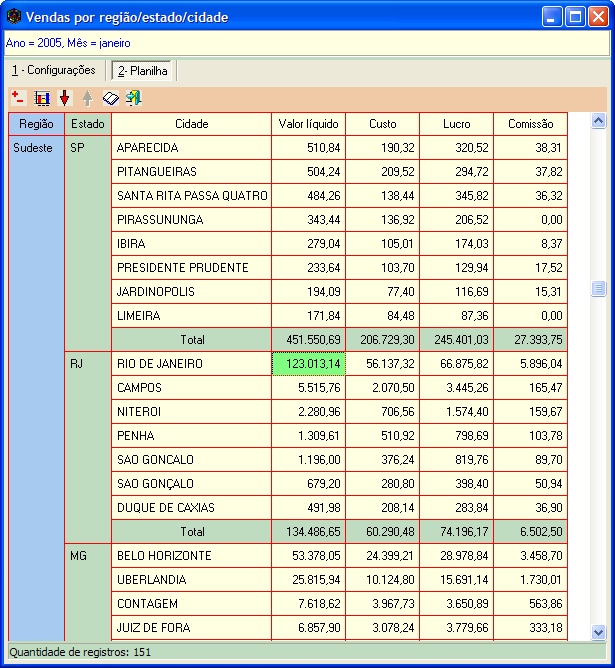Click the vertical scrollbar thumb
Image resolution: width=615 pixels, height=668 pixels.
click(x=598, y=289)
